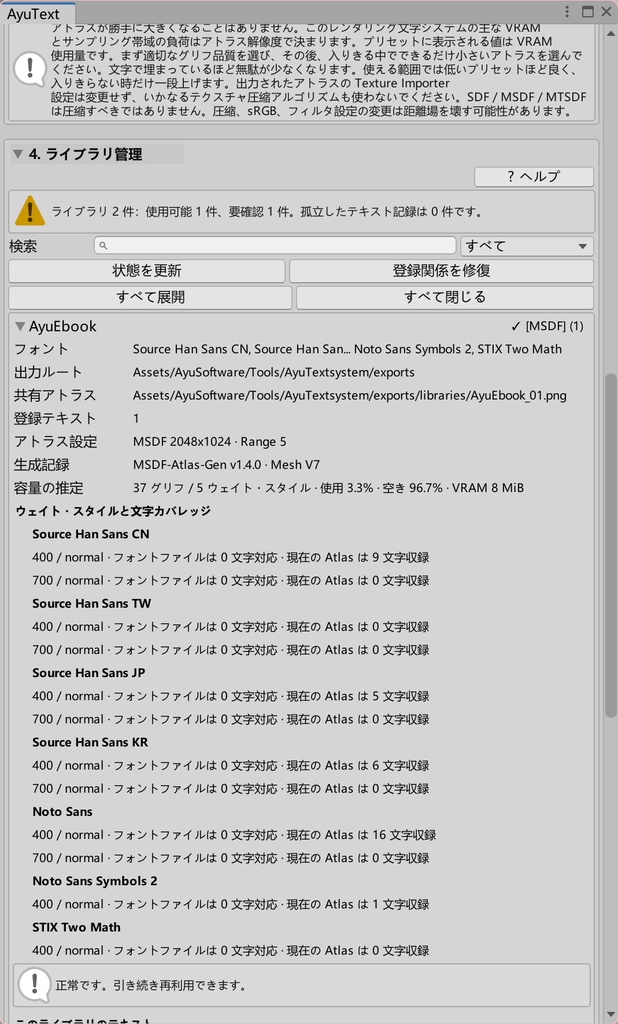Click the checkmark next to [MSDF] (1)
Viewport: 618px width, 1024px height.
[x=516, y=327]
